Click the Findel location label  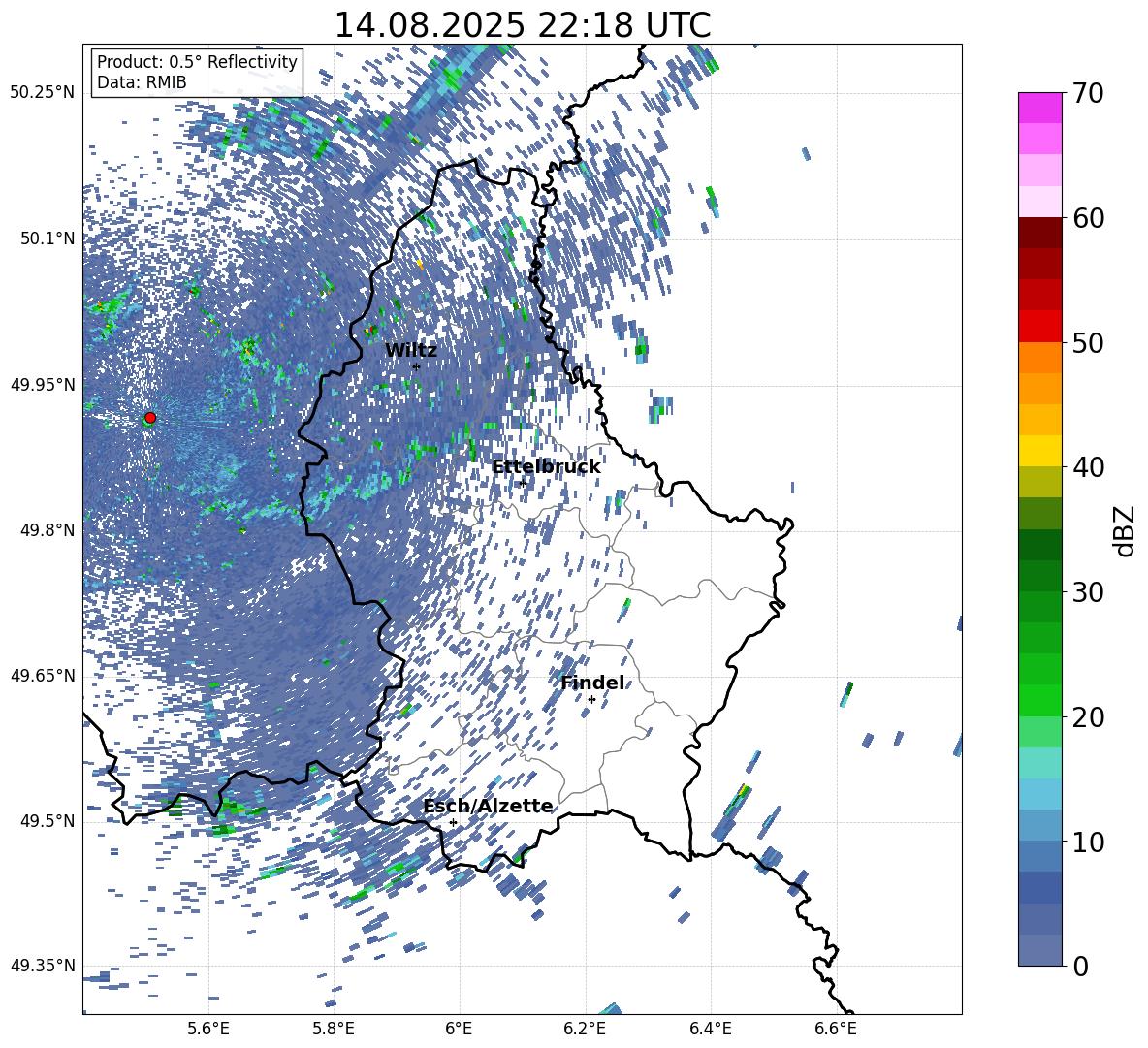point(592,683)
